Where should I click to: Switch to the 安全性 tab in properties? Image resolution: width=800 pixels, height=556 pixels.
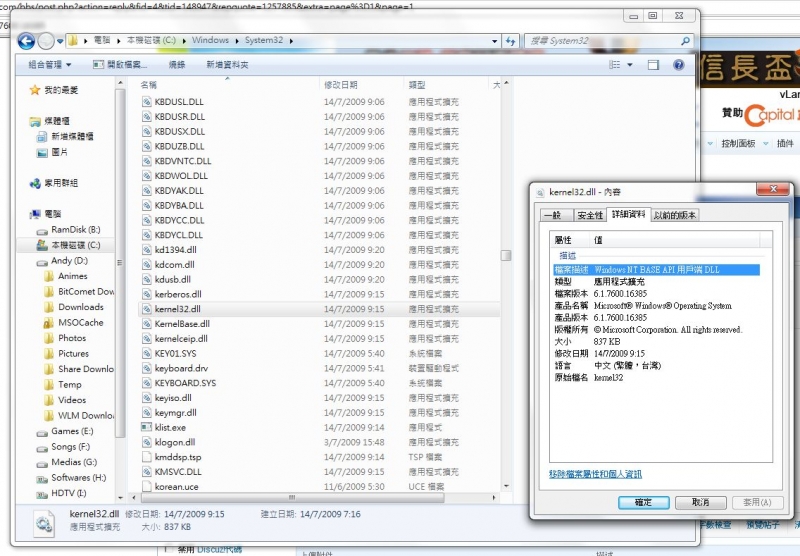[x=590, y=215]
